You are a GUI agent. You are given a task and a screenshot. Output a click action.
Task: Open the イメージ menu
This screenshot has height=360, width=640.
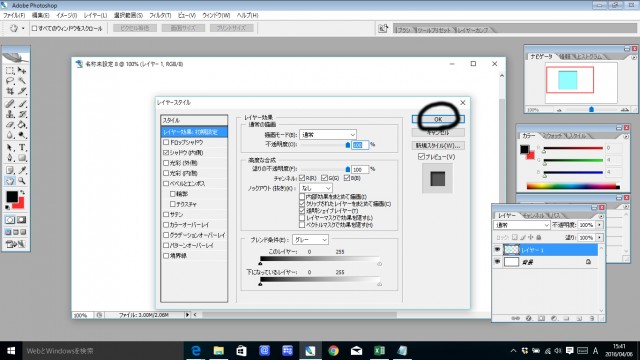click(x=67, y=15)
